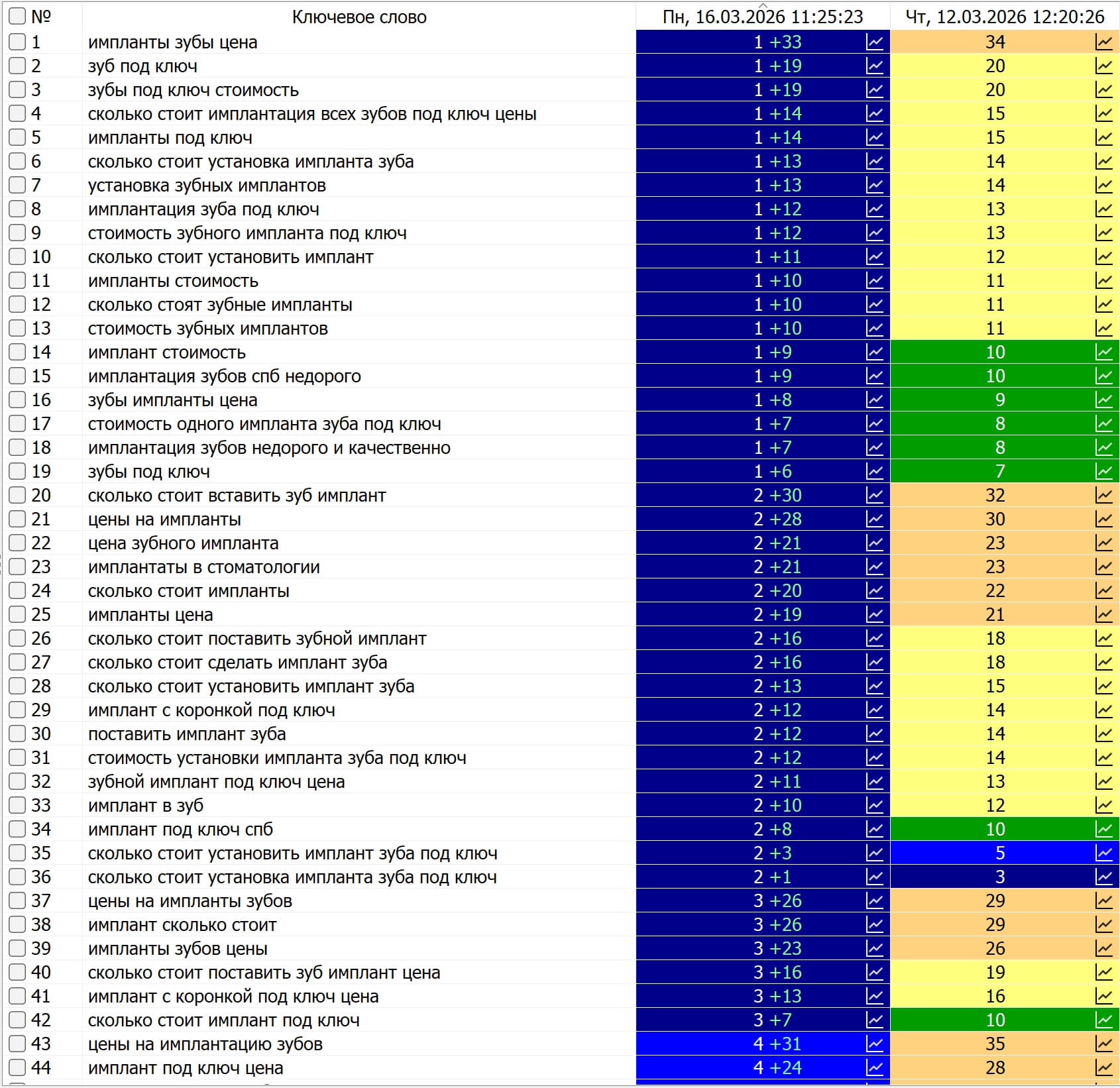Viewport: 1120px width, 1088px height.
Task: Click the bright blue position cell showing 5
Action: pos(999,853)
